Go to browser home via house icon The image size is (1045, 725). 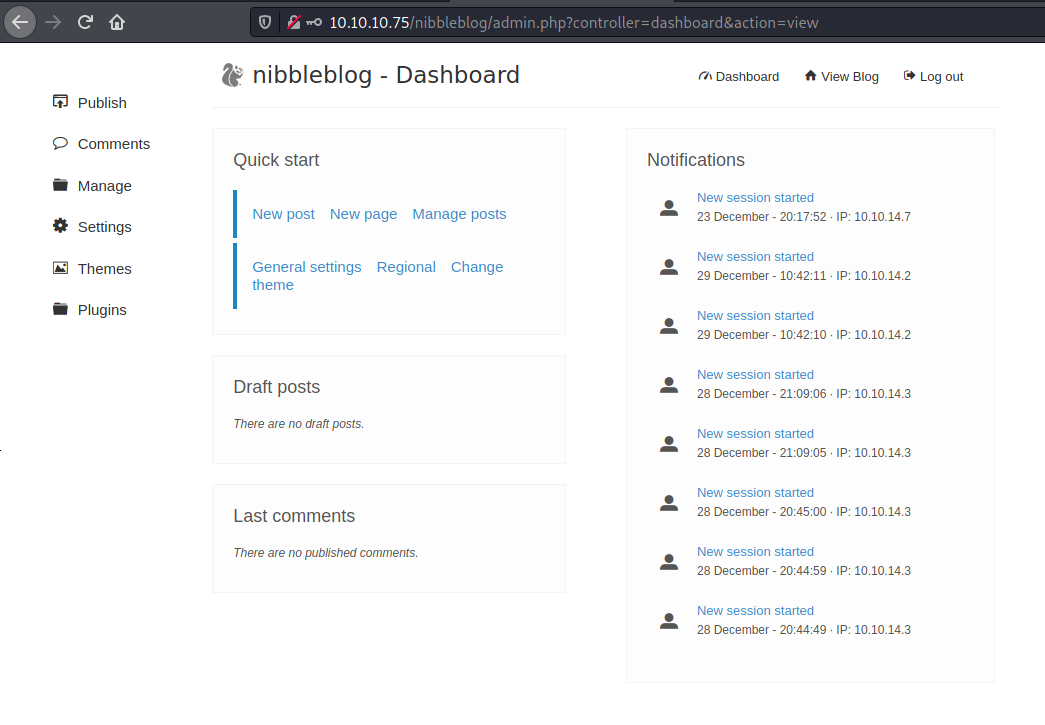[x=118, y=21]
